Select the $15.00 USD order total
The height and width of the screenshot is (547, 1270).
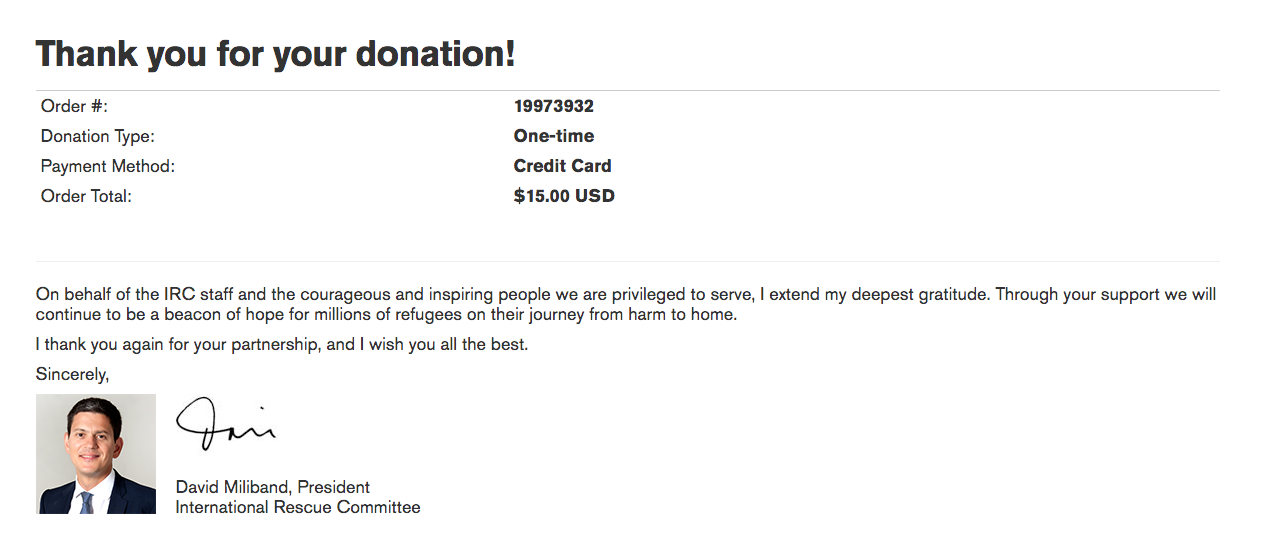[x=564, y=196]
